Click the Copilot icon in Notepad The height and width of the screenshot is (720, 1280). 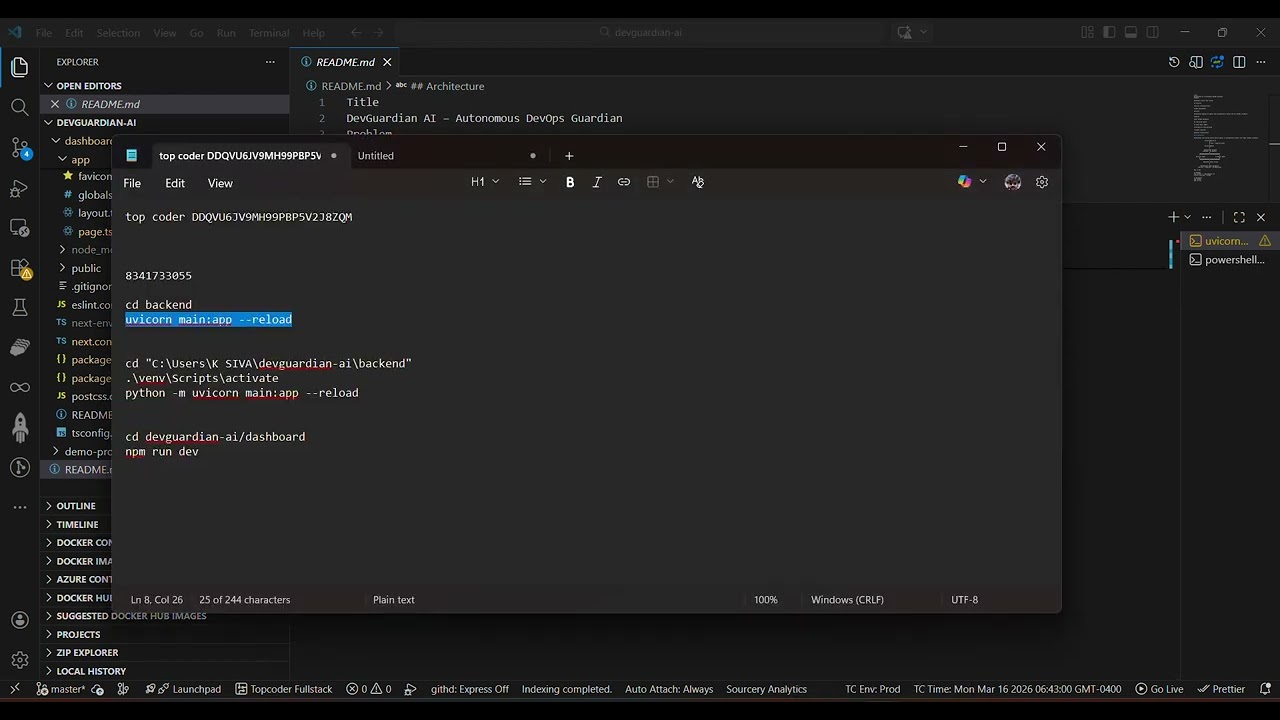[964, 182]
